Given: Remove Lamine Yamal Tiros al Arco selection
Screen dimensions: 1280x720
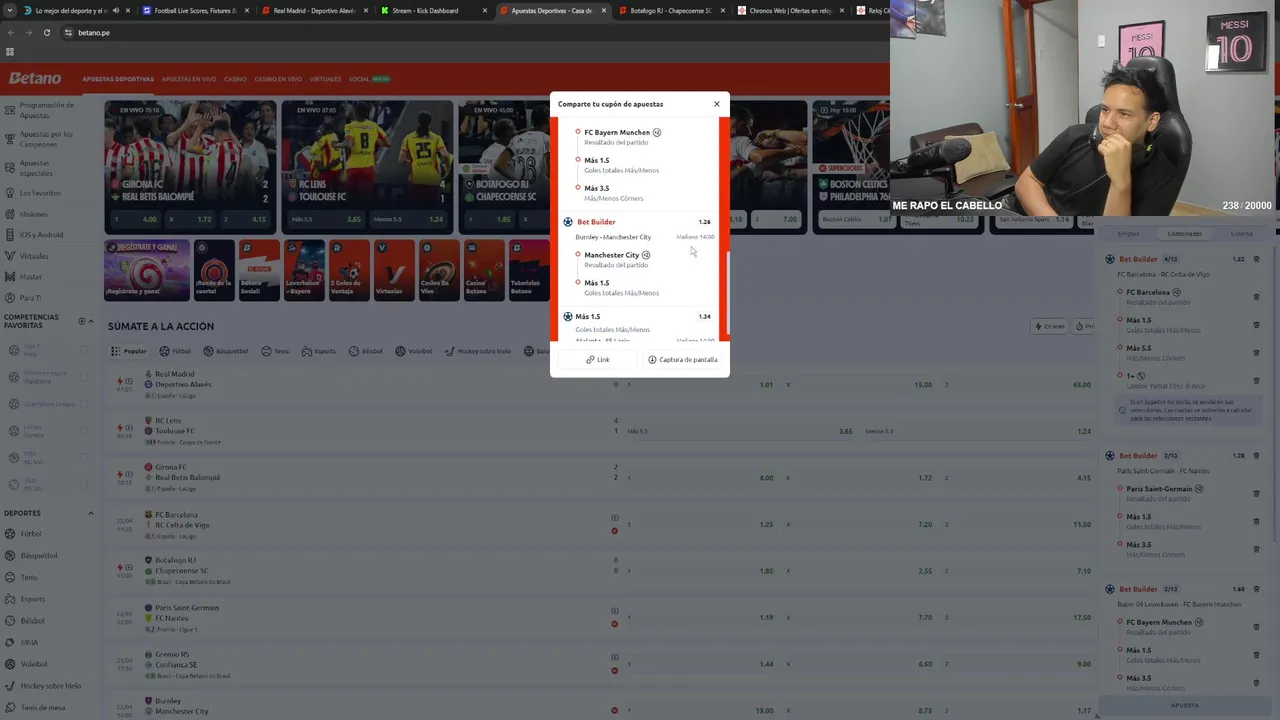Looking at the screenshot, I should click(1257, 379).
